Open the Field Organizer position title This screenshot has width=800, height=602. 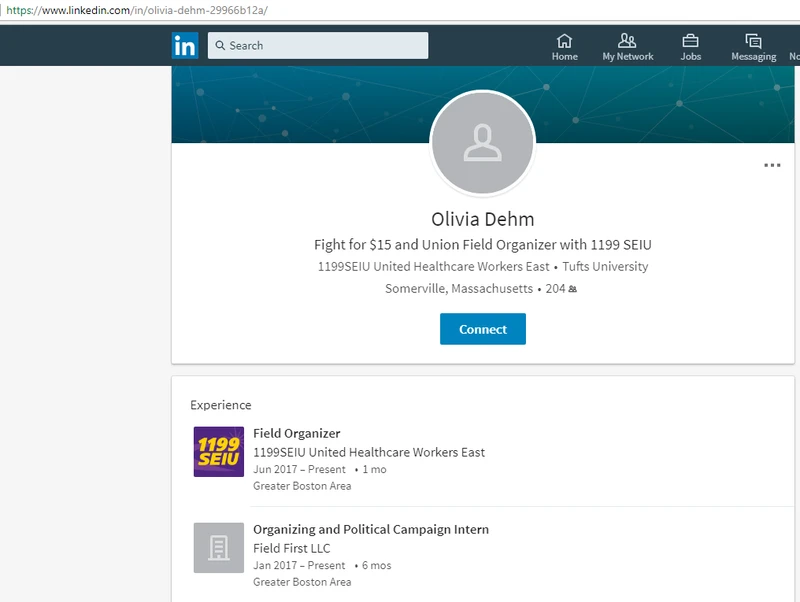click(x=296, y=433)
